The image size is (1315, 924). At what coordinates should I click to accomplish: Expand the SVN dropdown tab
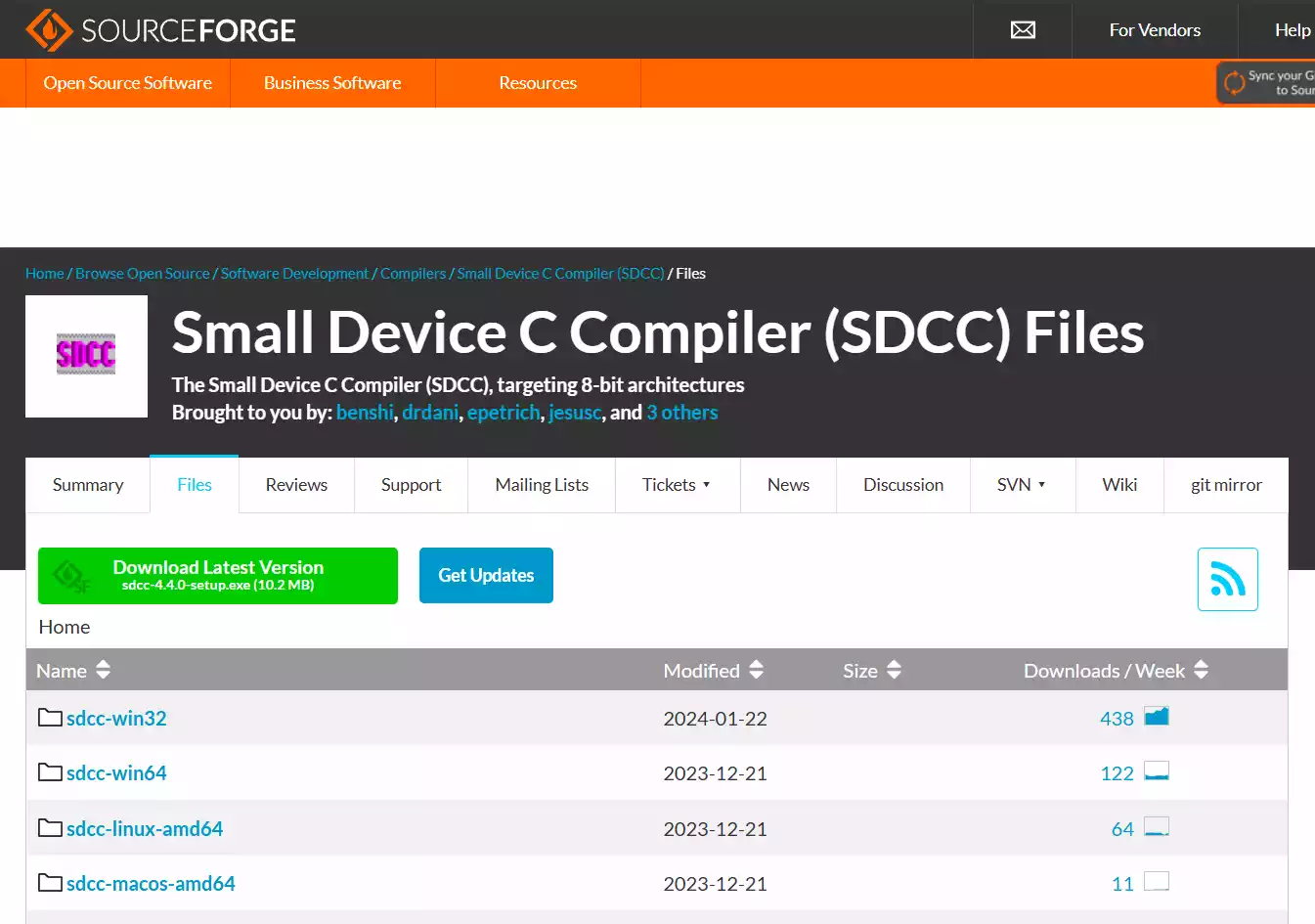[1022, 485]
